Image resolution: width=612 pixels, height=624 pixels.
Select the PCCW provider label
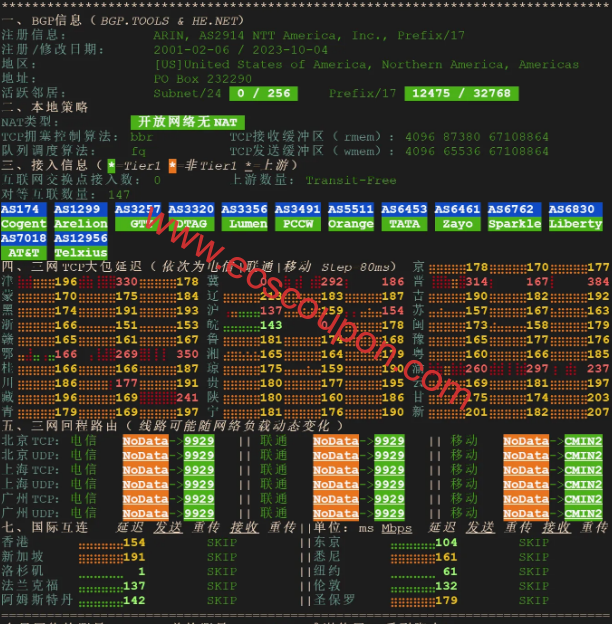pos(298,224)
